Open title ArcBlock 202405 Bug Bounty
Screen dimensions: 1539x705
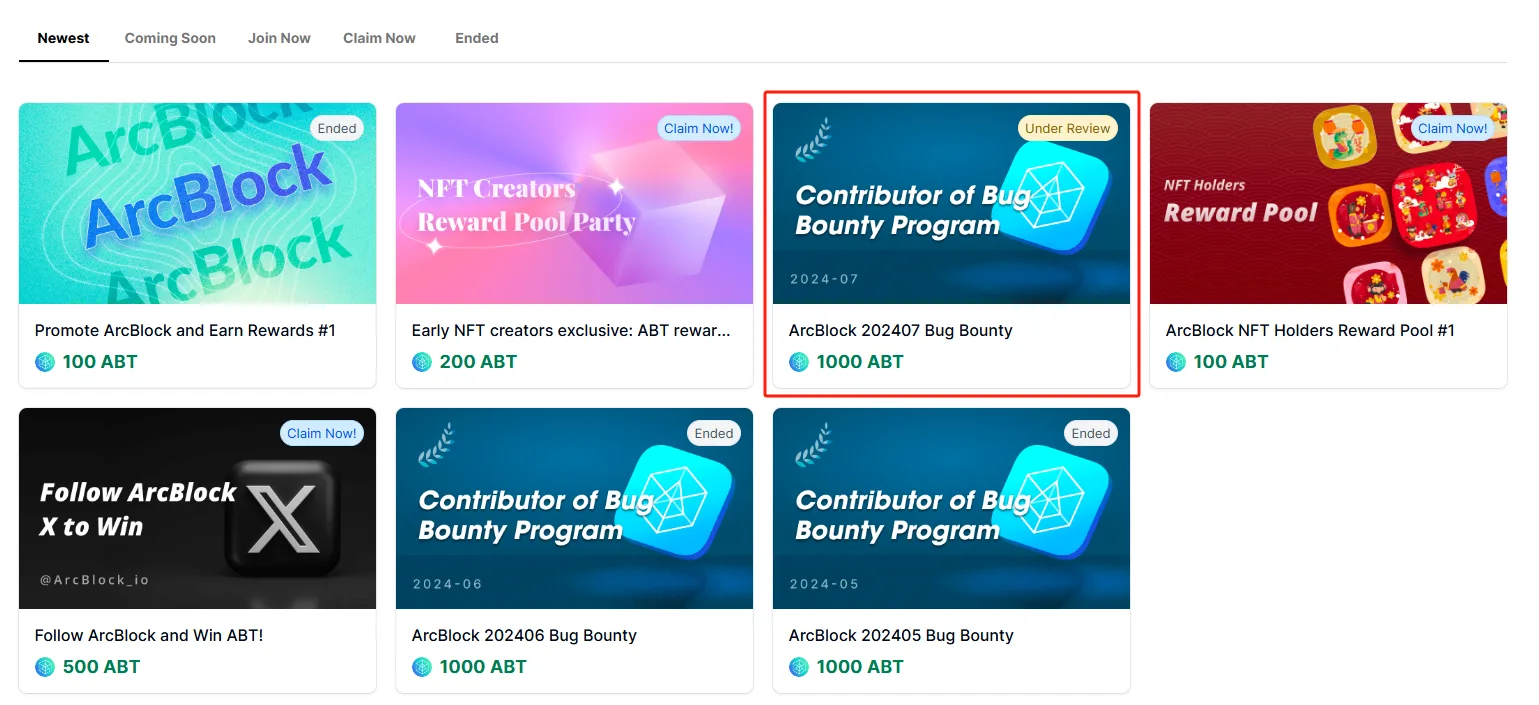(x=901, y=636)
